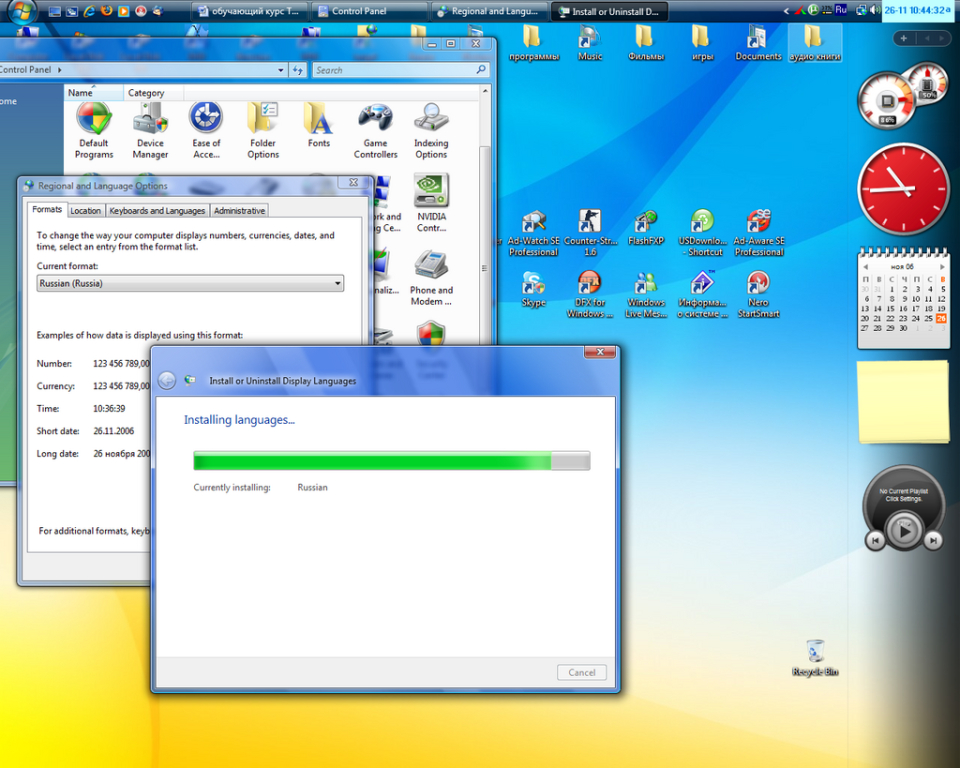Switch to Keyboards and Languages tab
This screenshot has width=960, height=768.
[157, 211]
